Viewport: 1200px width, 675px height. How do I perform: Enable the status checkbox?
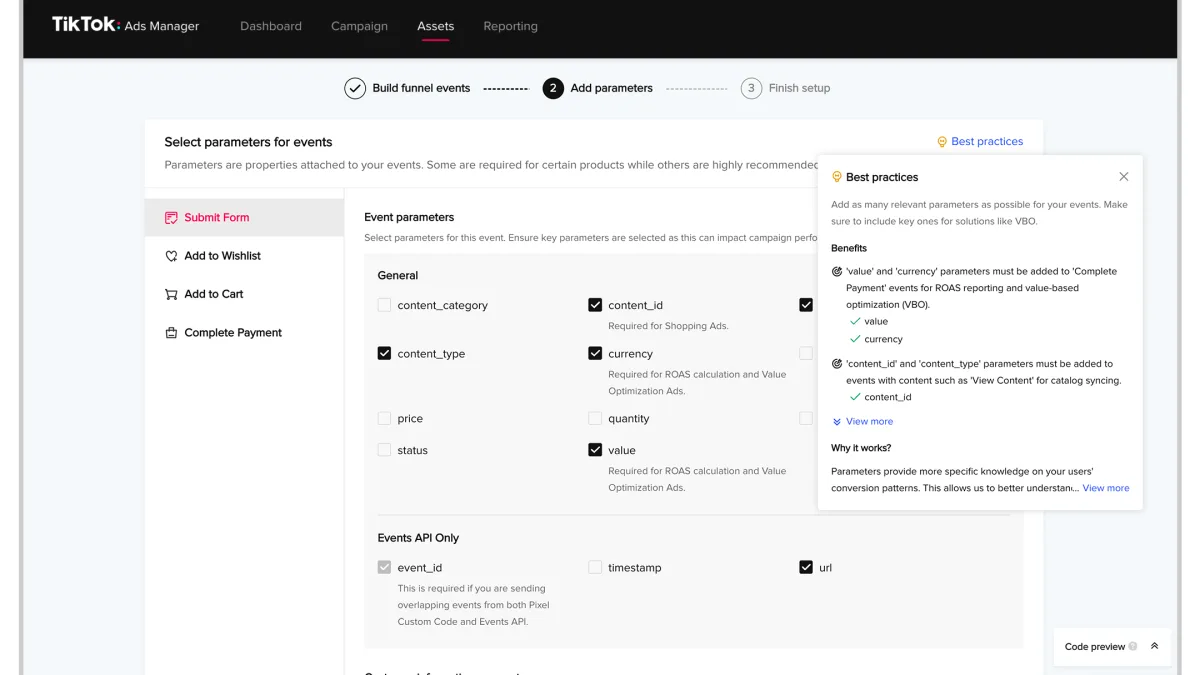pyautogui.click(x=384, y=450)
